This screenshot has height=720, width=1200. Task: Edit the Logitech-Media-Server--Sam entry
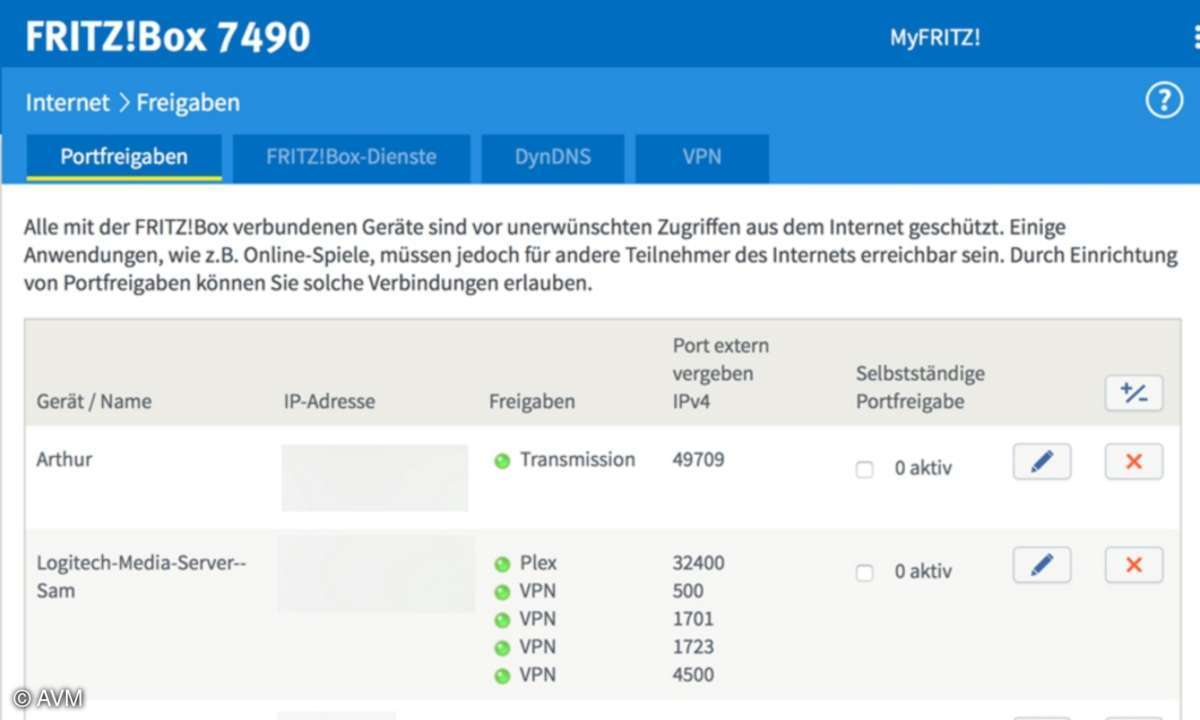coord(1042,565)
